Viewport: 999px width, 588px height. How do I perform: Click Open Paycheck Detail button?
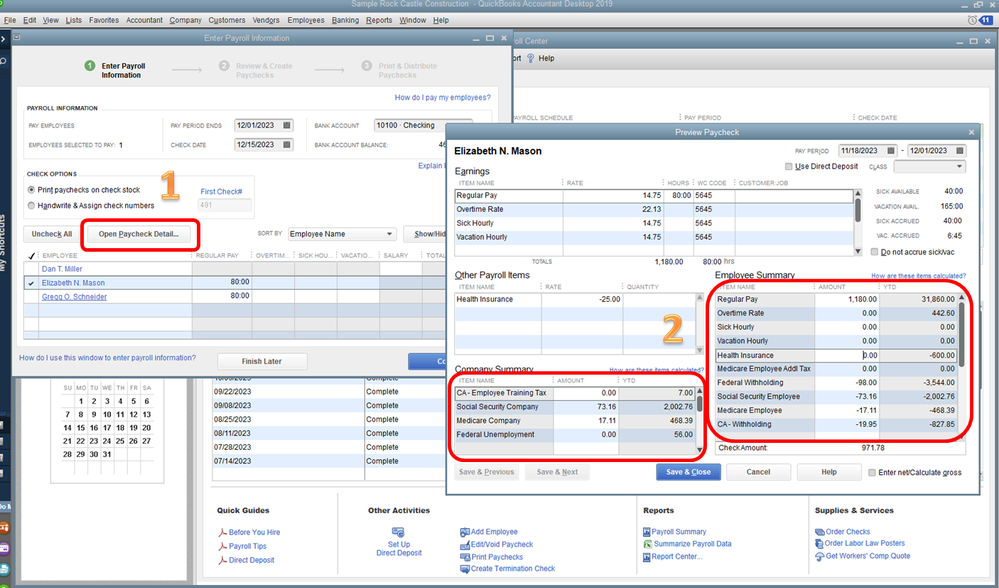(x=139, y=234)
